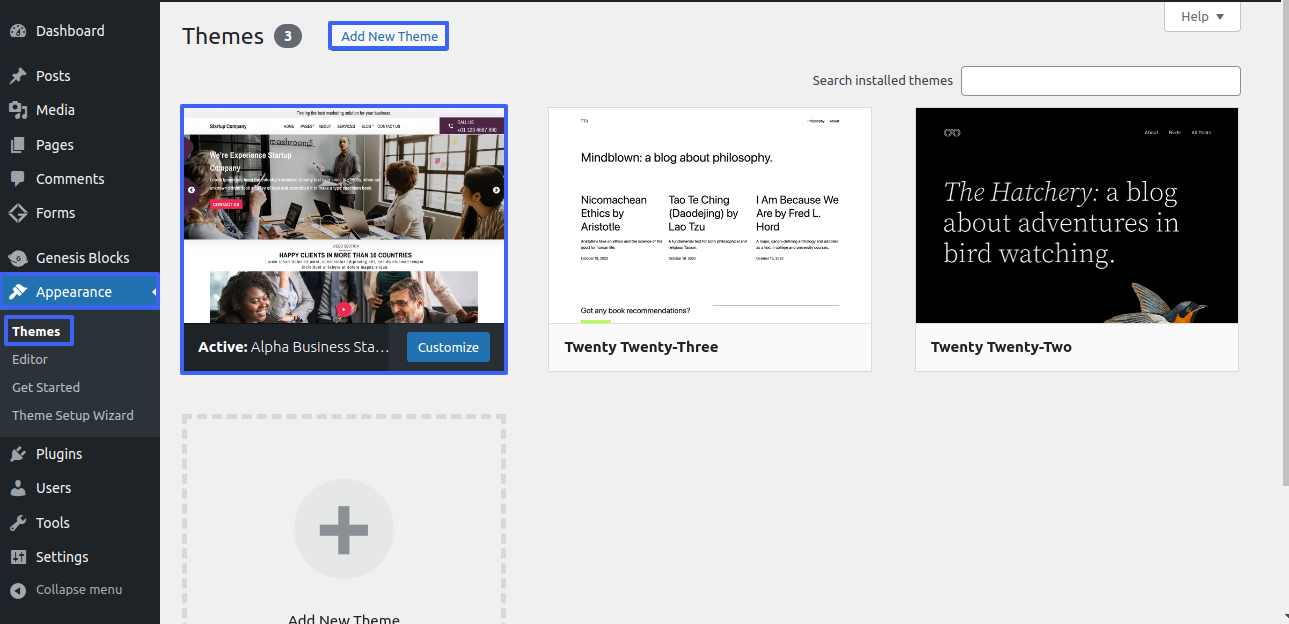Click the Posts pushpin icon
Screen dimensions: 1289x624
(x=18, y=76)
